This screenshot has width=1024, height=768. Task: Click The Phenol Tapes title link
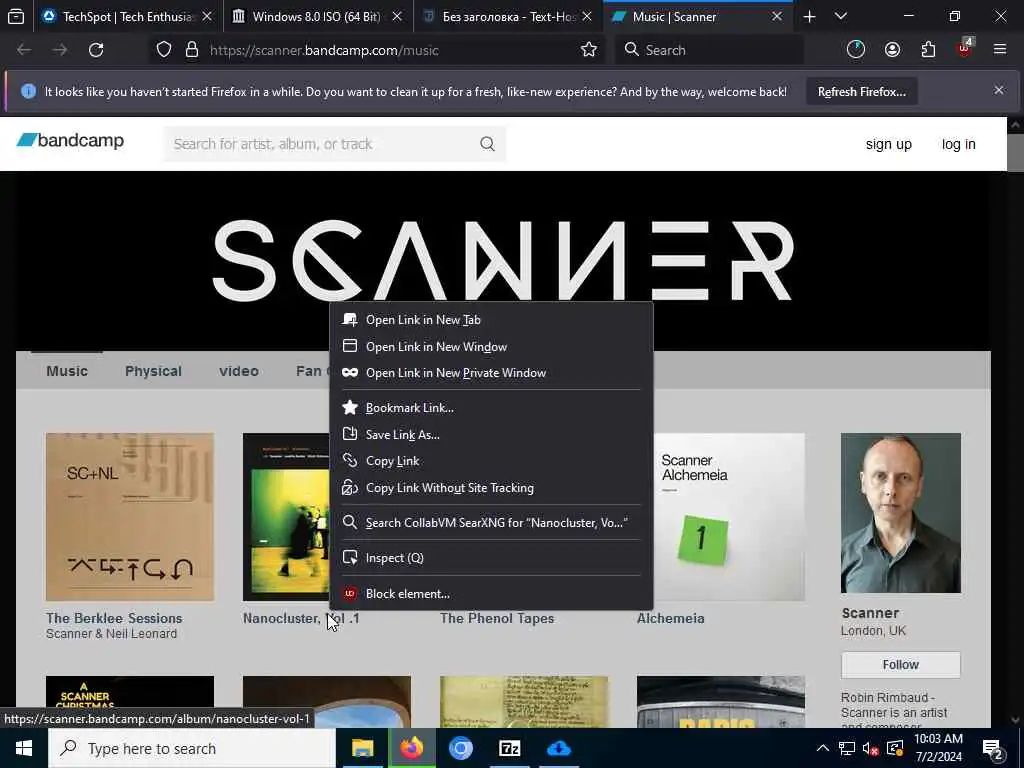496,618
